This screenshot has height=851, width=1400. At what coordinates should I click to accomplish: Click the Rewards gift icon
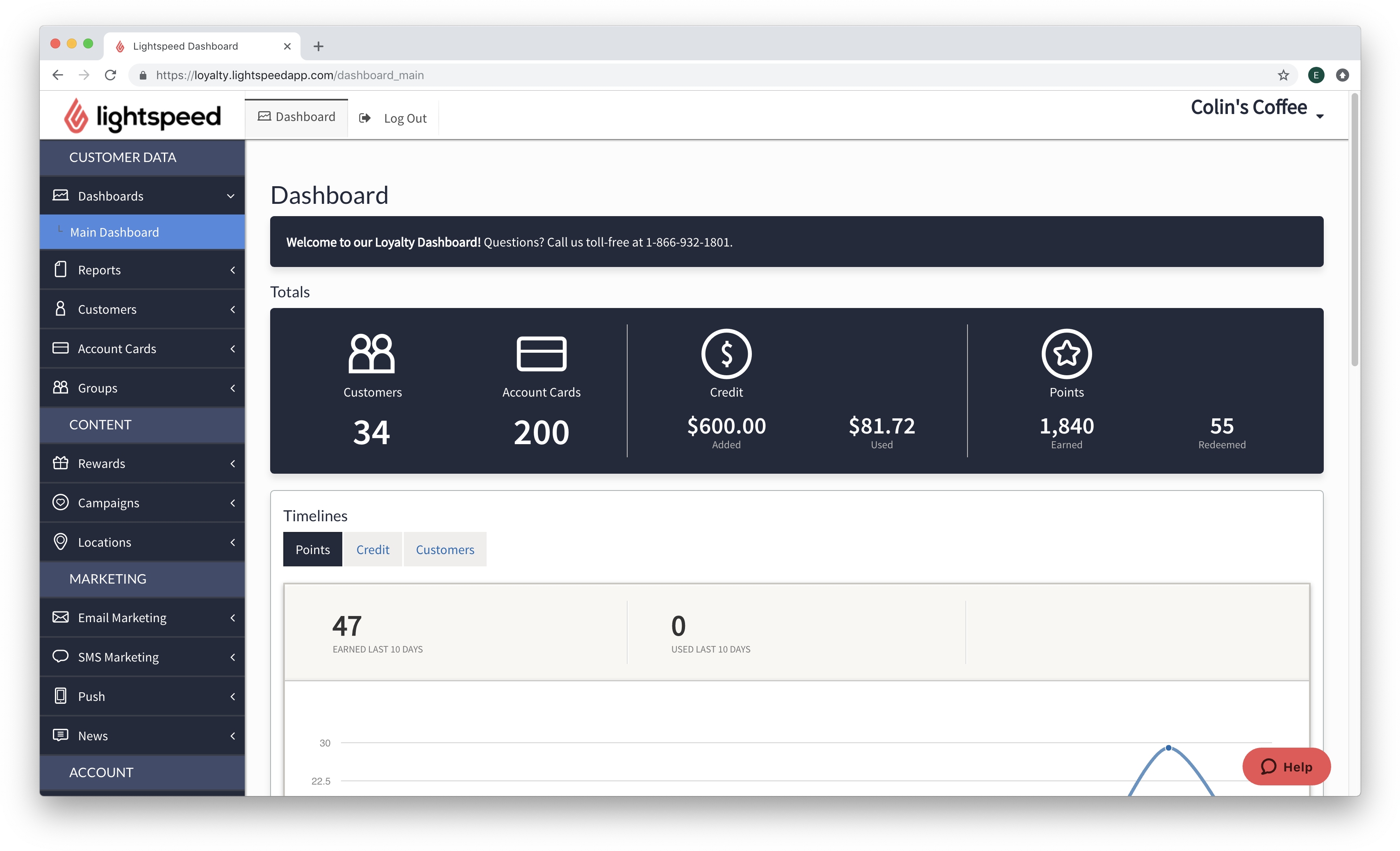pyautogui.click(x=60, y=463)
